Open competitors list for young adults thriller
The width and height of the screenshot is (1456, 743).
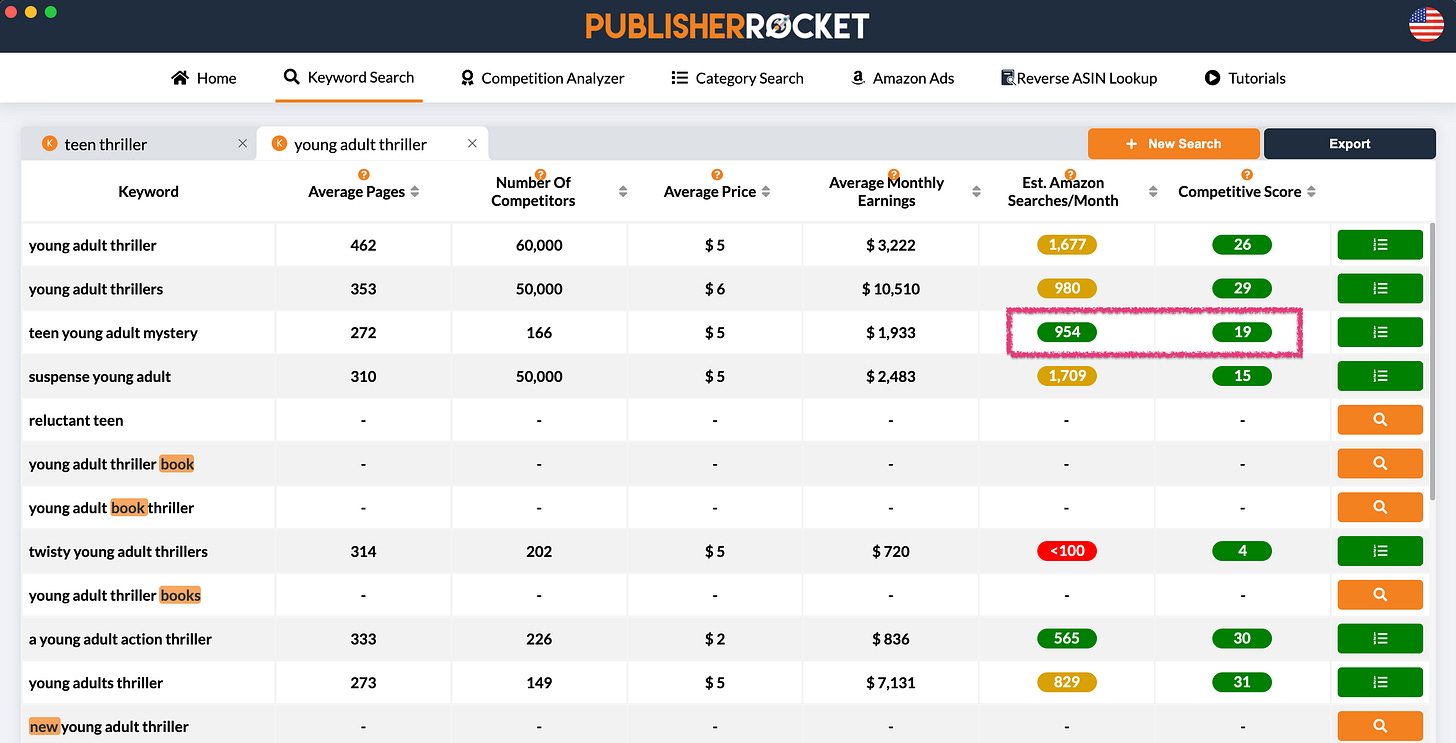[1380, 682]
